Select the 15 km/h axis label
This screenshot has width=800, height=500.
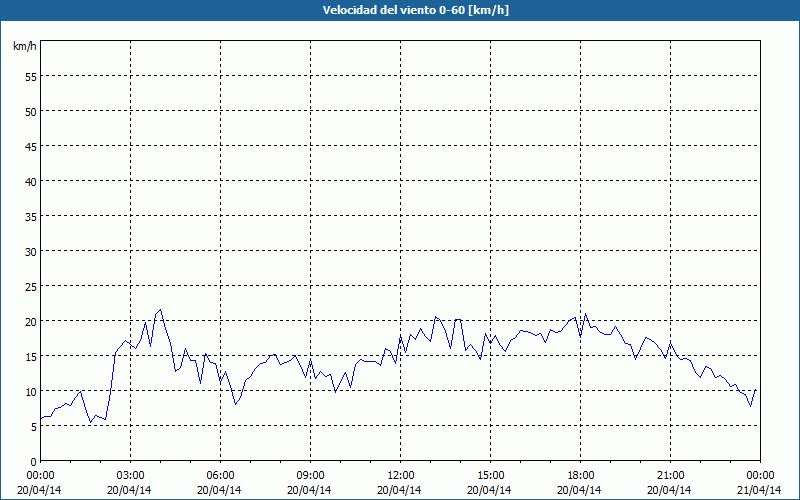pyautogui.click(x=31, y=356)
